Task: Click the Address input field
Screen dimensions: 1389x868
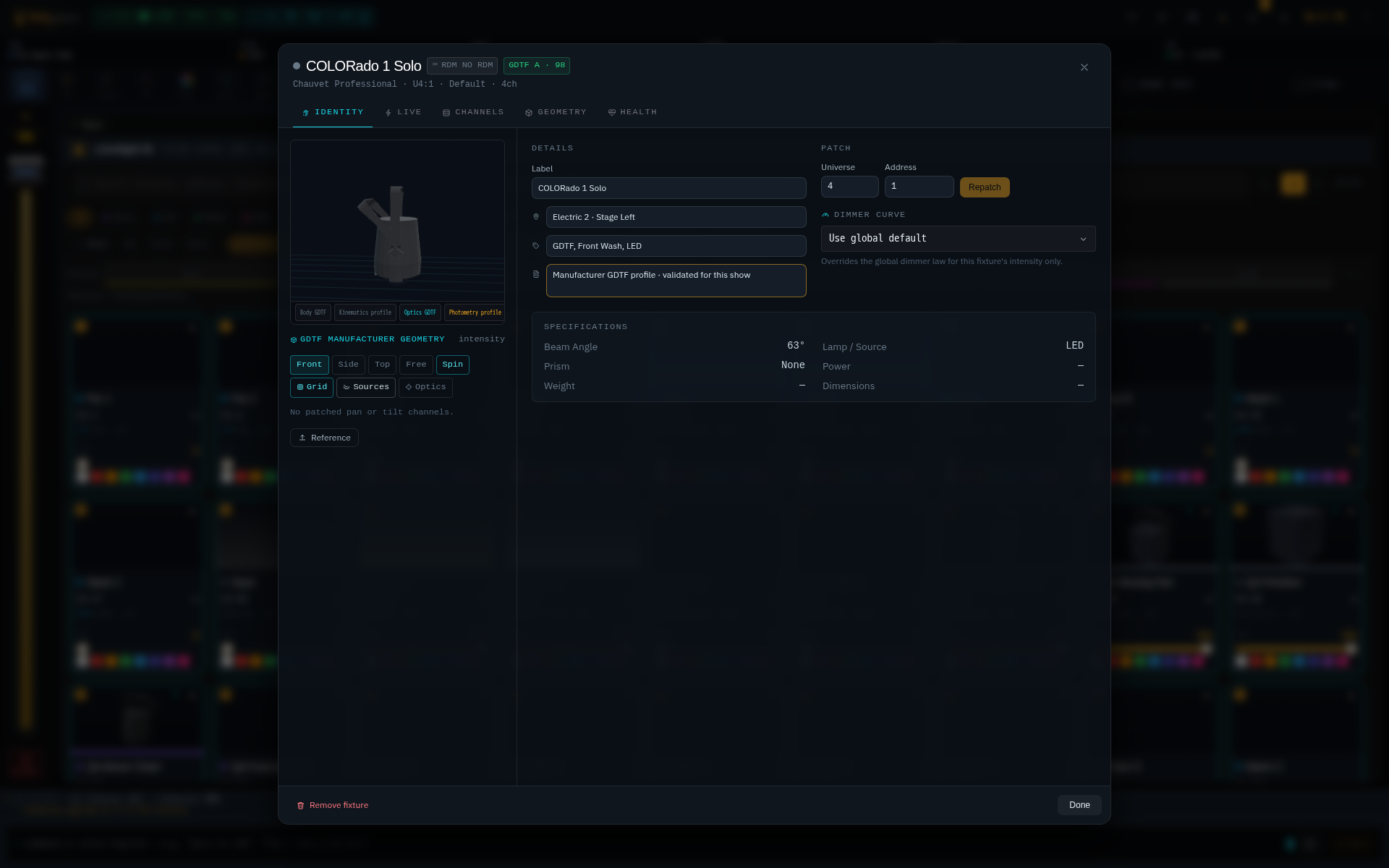Action: (919, 187)
